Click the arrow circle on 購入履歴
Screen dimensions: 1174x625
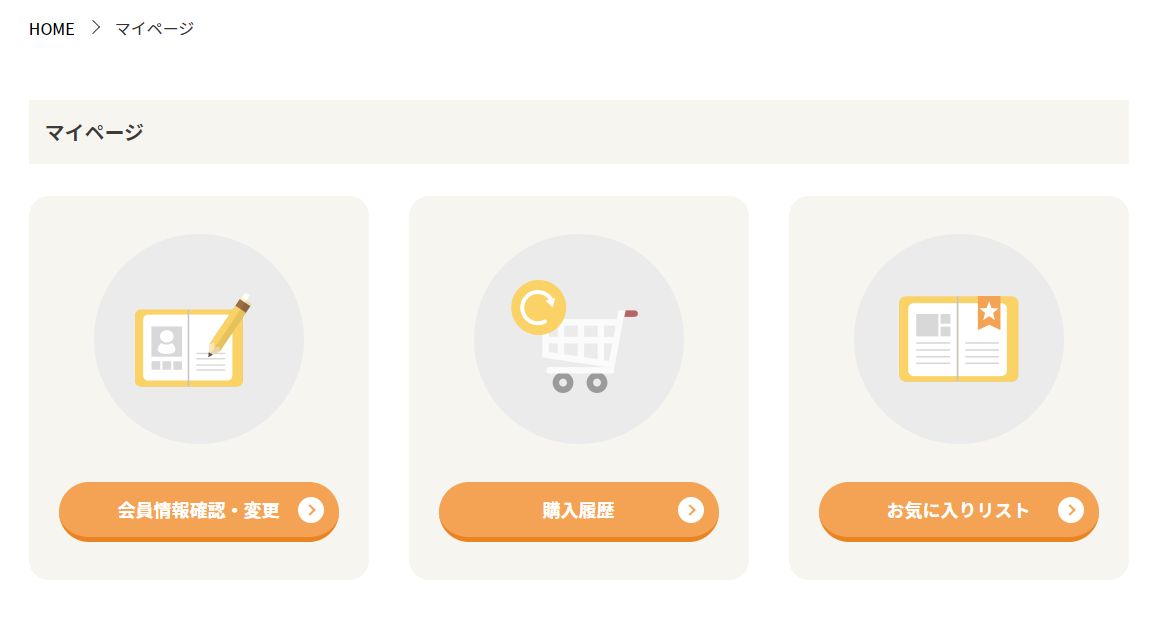click(690, 510)
